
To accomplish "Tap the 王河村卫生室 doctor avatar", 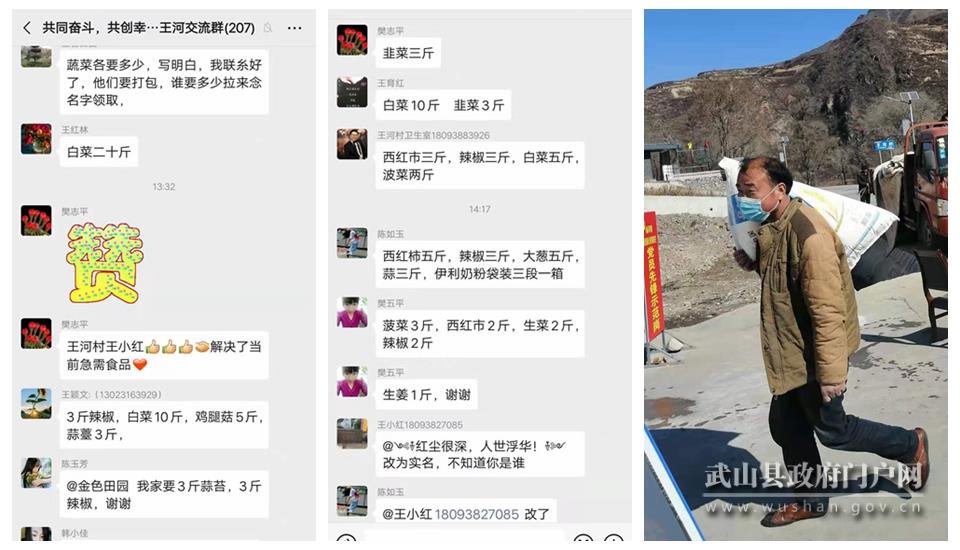I will click(x=352, y=144).
